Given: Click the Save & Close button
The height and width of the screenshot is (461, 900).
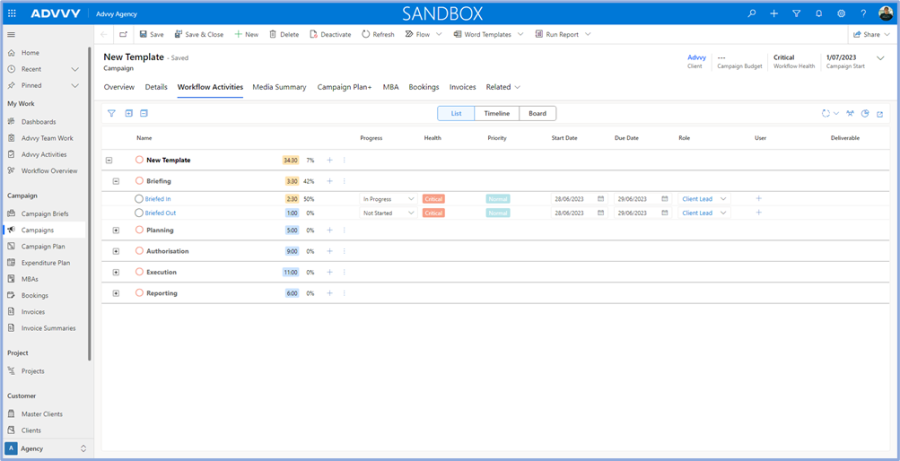Looking at the screenshot, I should coord(198,34).
